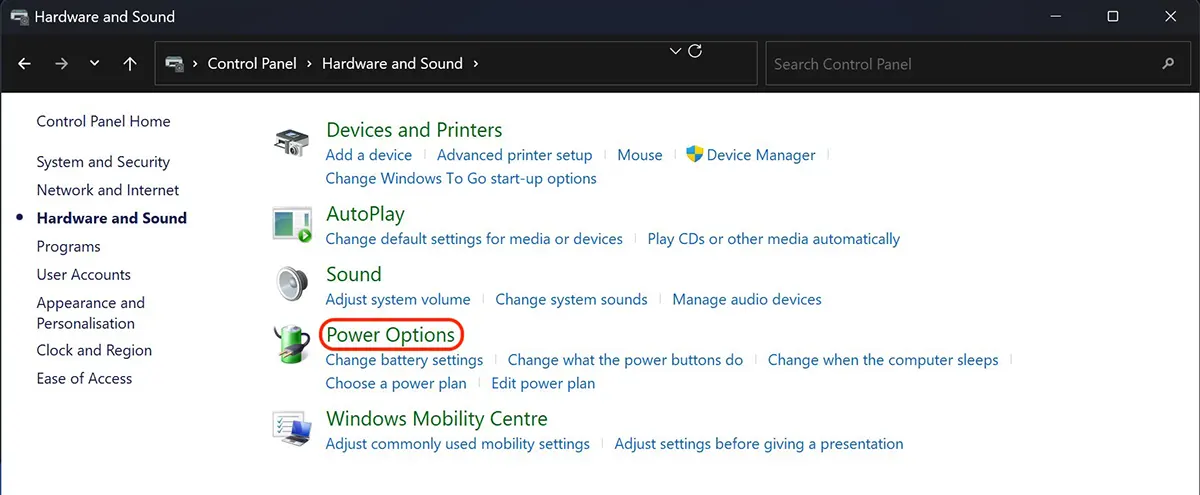Screen dimensions: 1200x495
Task: Click Change system sounds
Action: (x=571, y=299)
